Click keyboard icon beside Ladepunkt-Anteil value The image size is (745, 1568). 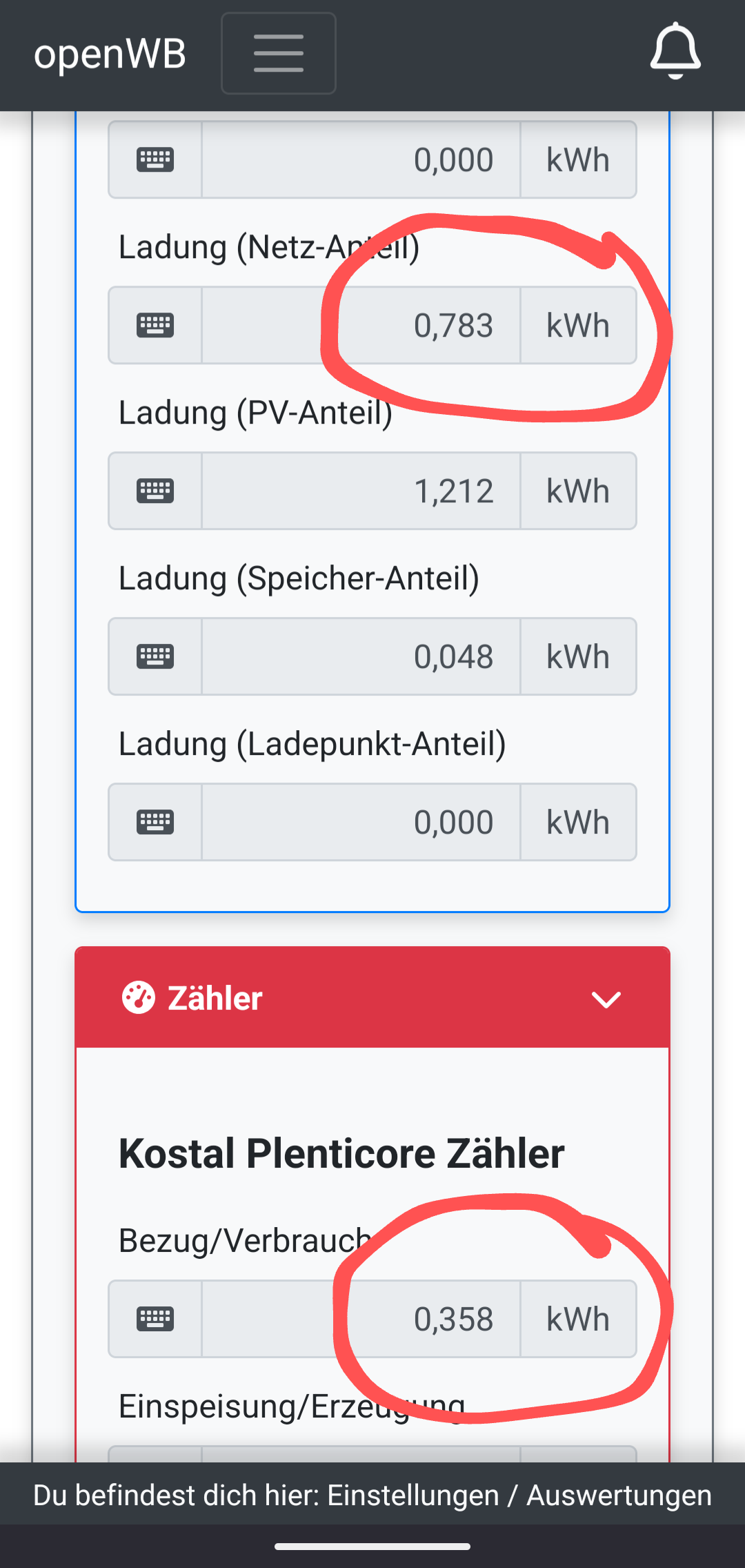155,822
